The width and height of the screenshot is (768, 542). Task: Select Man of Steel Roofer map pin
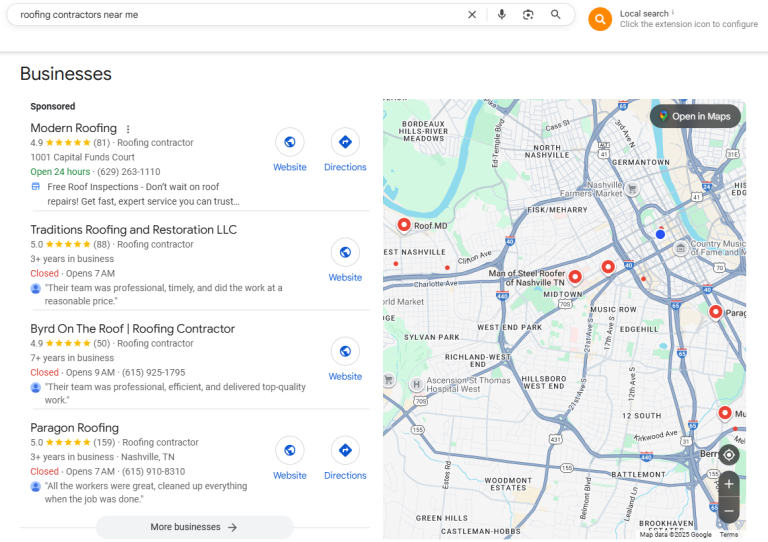(x=575, y=277)
